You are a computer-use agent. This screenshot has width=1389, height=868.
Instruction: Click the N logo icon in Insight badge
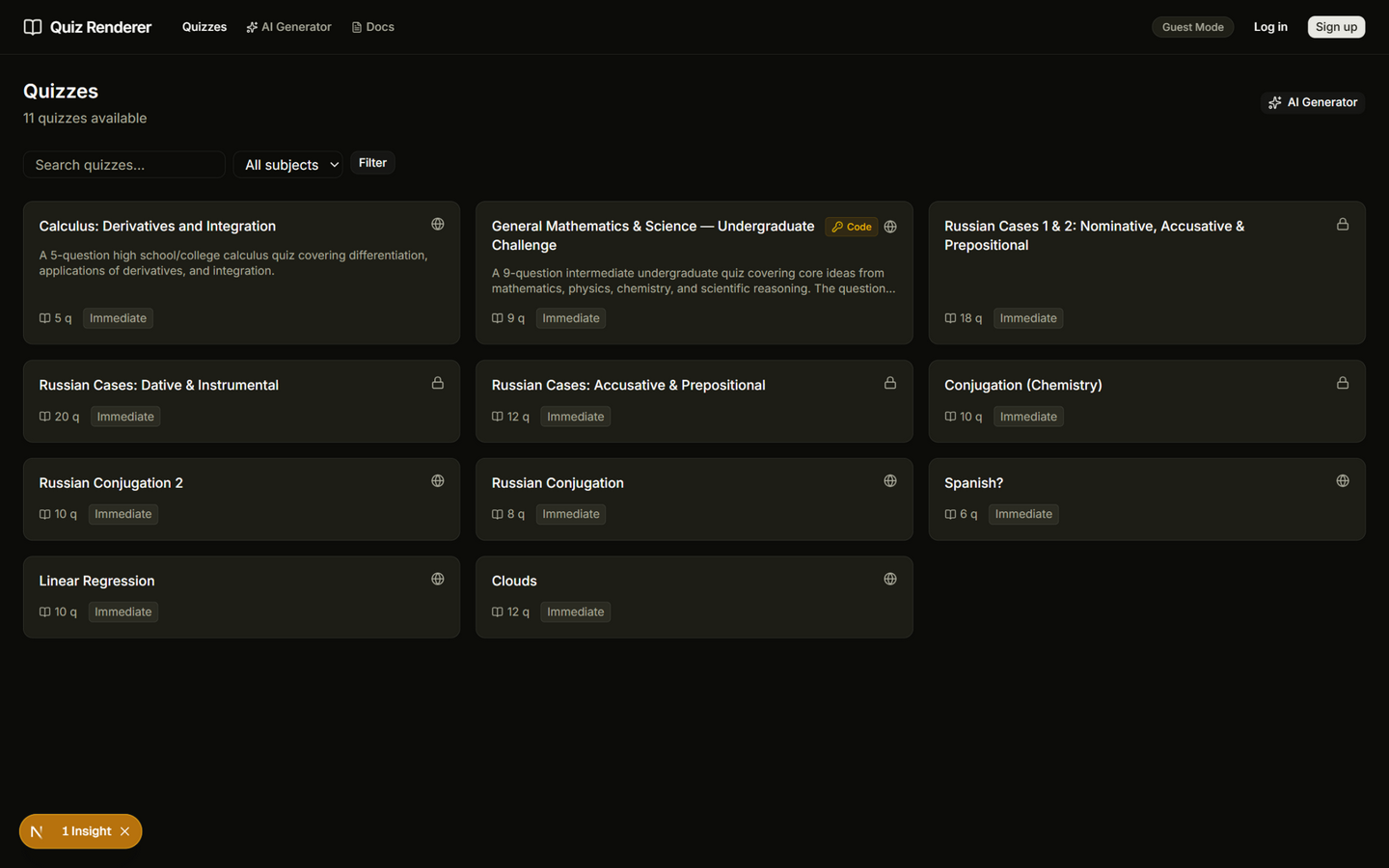coord(37,831)
